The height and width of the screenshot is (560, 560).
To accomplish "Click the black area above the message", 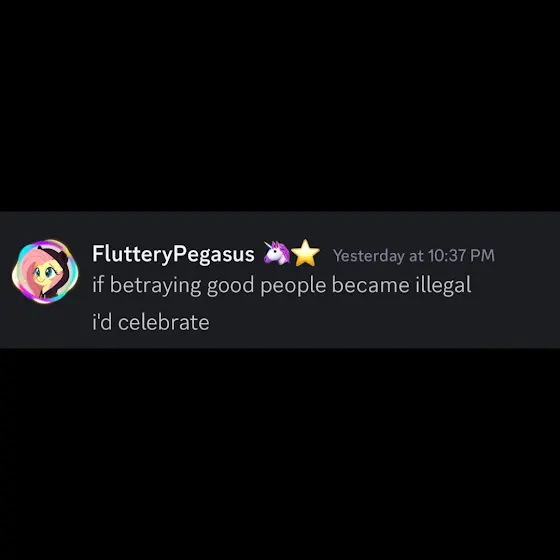I will pyautogui.click(x=280, y=105).
